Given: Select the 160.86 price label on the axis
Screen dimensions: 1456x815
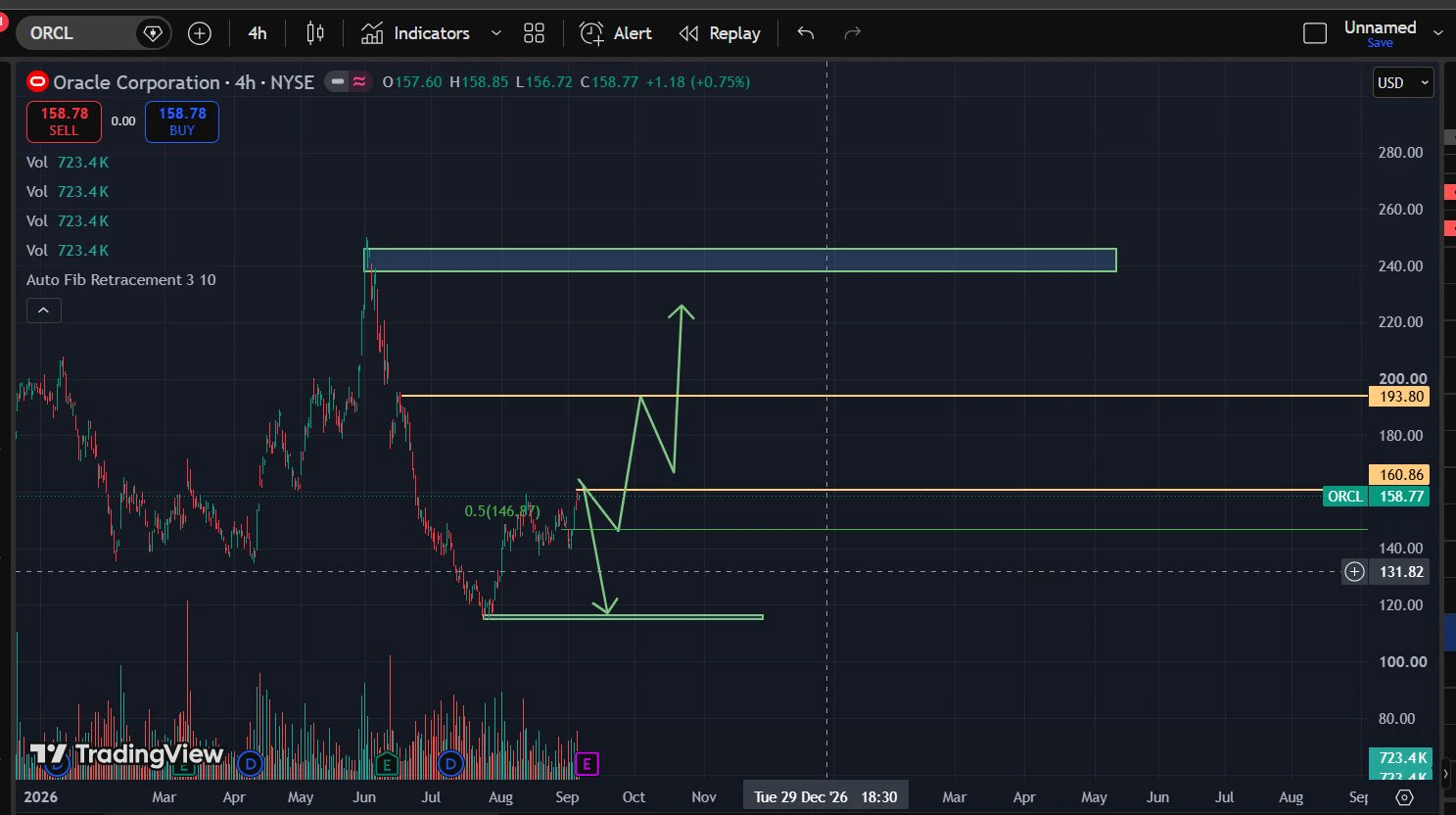Looking at the screenshot, I should 1399,474.
